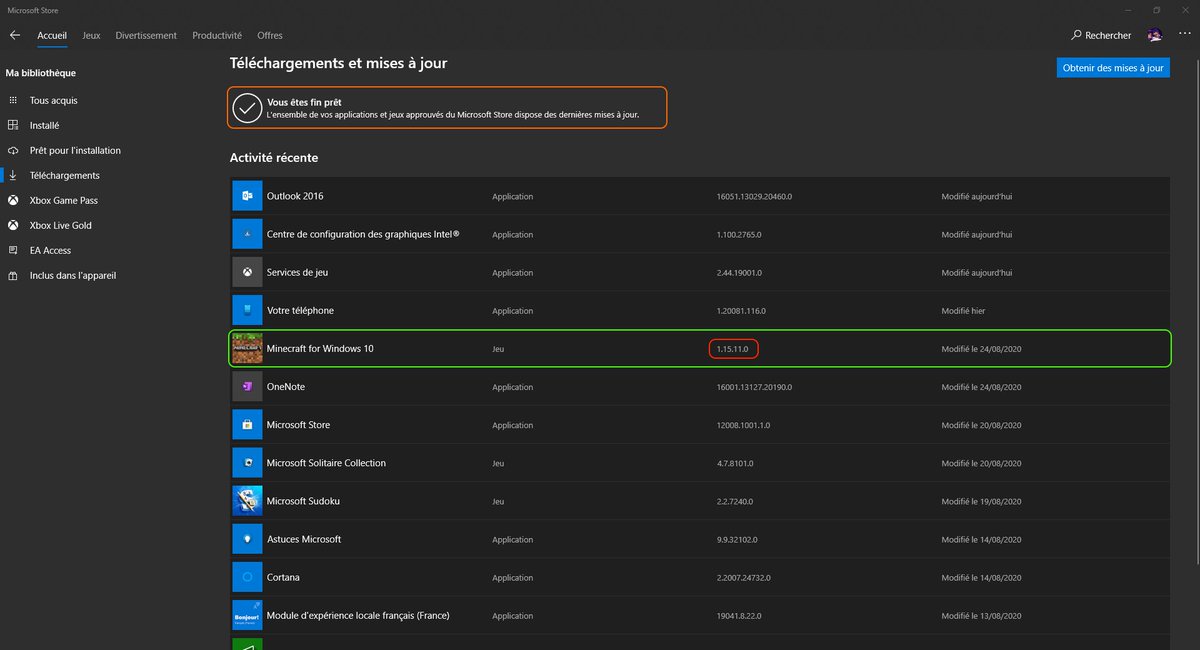
Task: Click the cloud download icon in sidebar
Action: pyautogui.click(x=13, y=150)
